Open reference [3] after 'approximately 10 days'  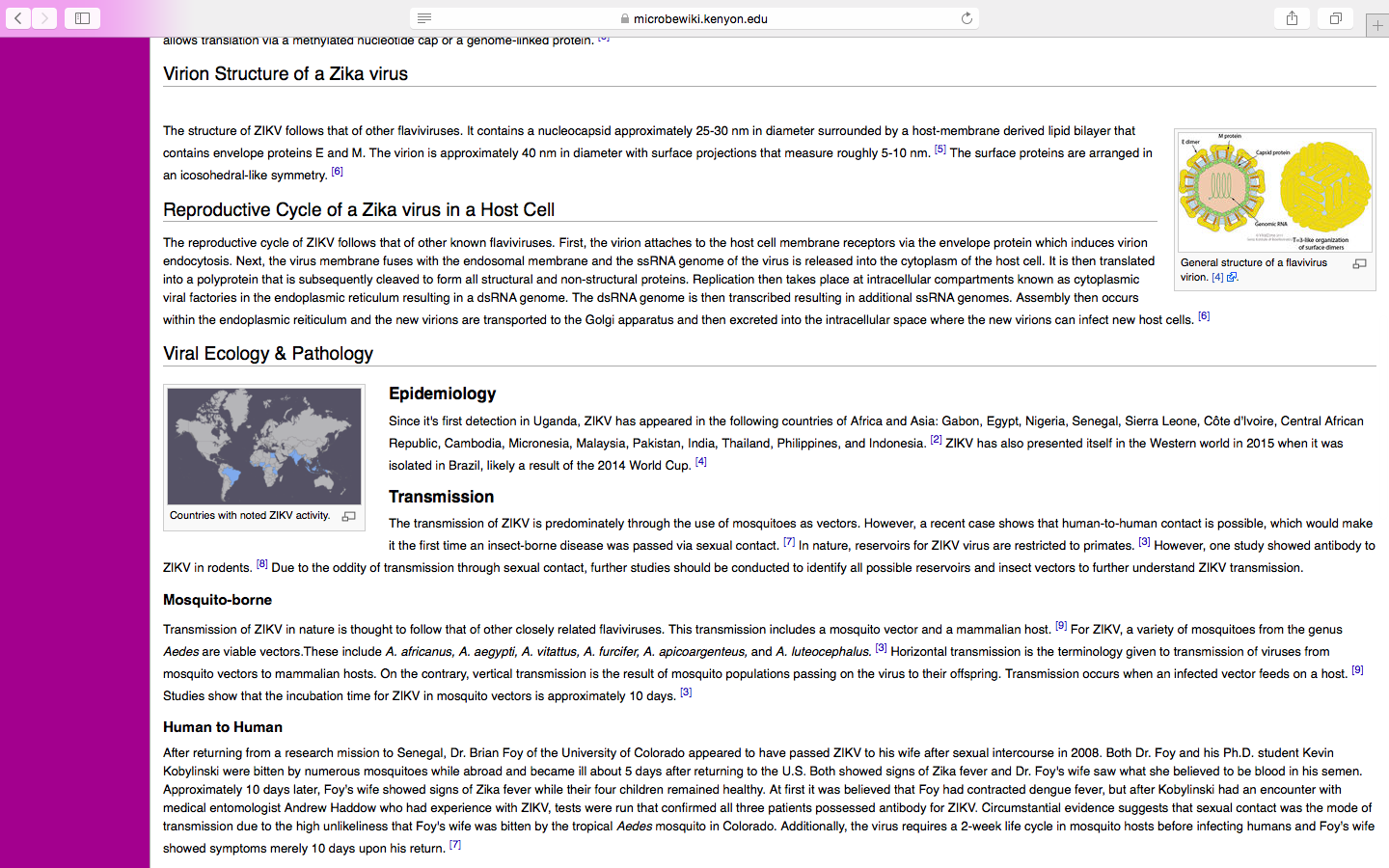686,692
